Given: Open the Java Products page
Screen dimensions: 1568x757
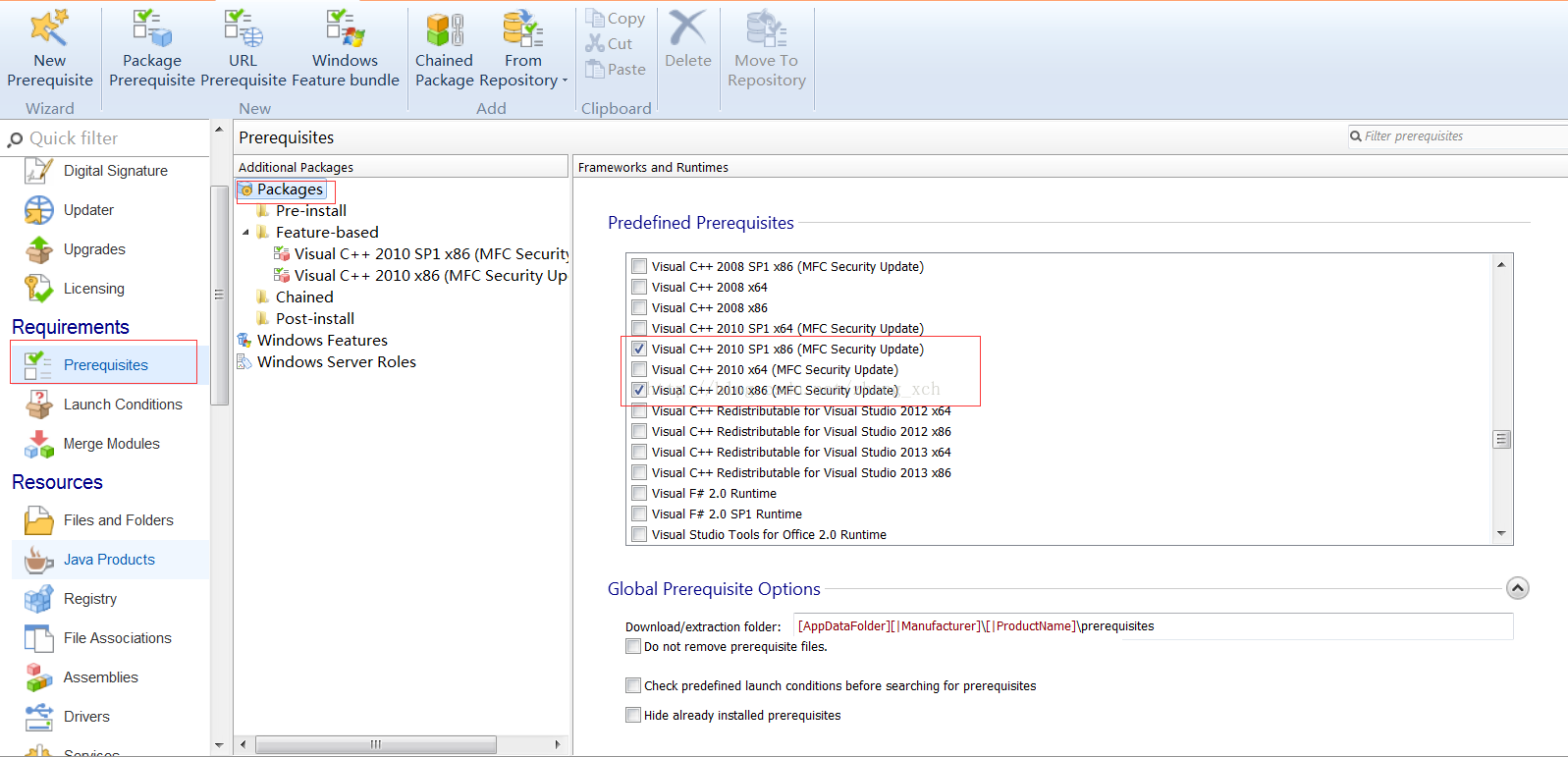Looking at the screenshot, I should click(110, 560).
